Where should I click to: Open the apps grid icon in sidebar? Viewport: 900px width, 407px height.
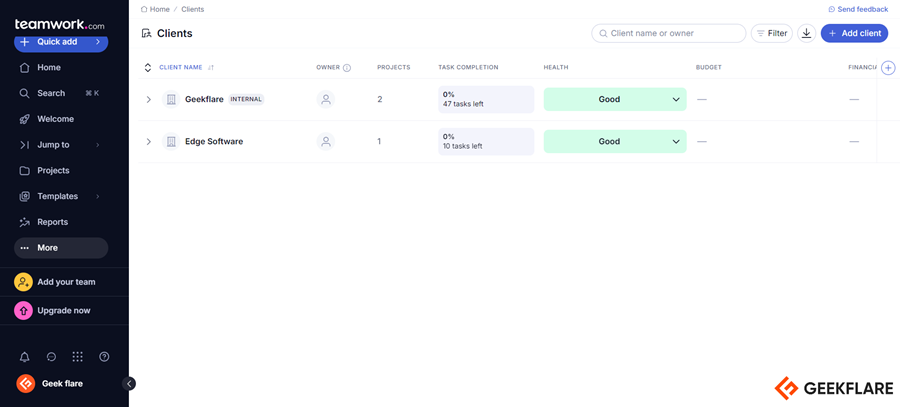[x=77, y=357]
